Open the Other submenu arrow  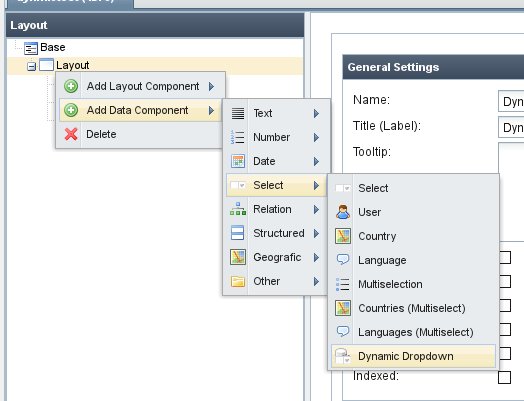[x=316, y=281]
